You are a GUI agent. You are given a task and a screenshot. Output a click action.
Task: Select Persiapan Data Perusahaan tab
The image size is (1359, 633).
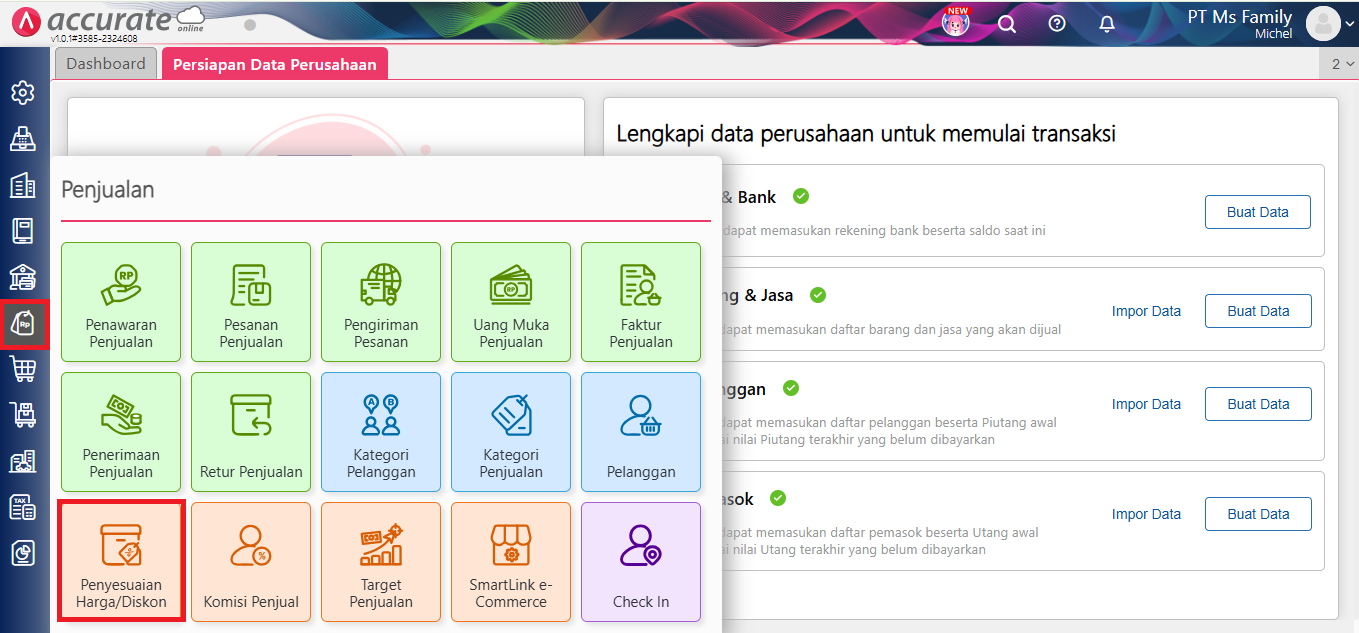(x=275, y=64)
